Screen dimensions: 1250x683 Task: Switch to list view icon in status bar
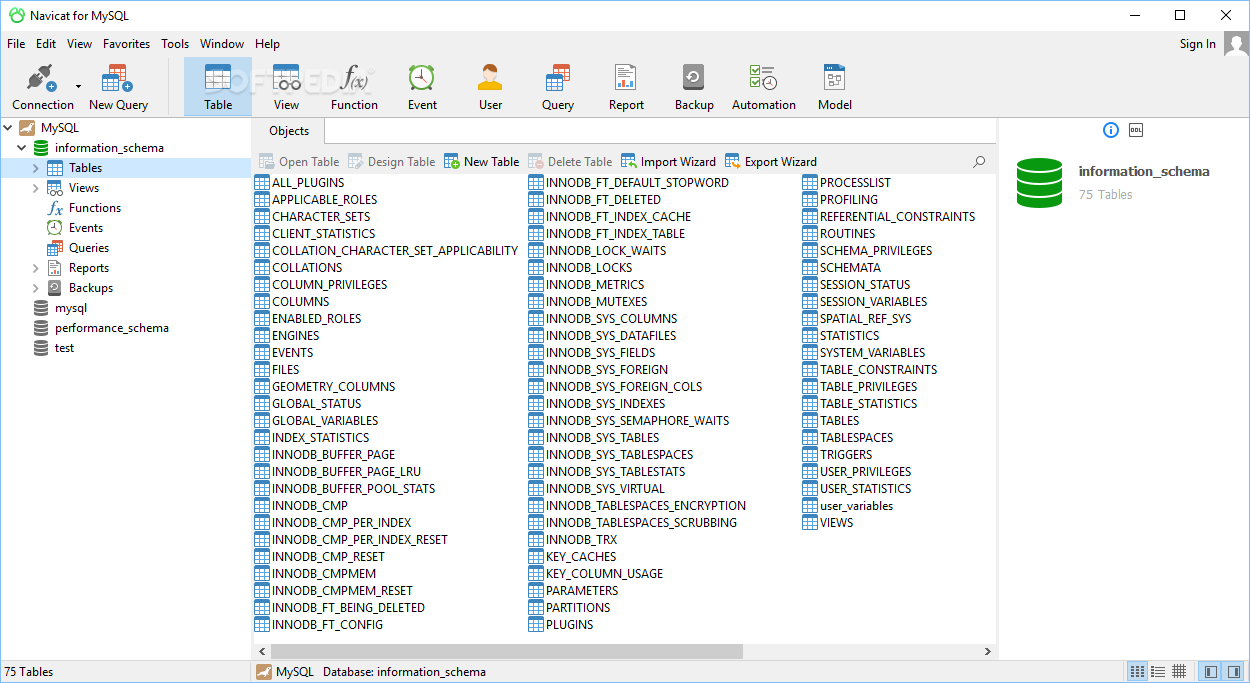click(1137, 671)
